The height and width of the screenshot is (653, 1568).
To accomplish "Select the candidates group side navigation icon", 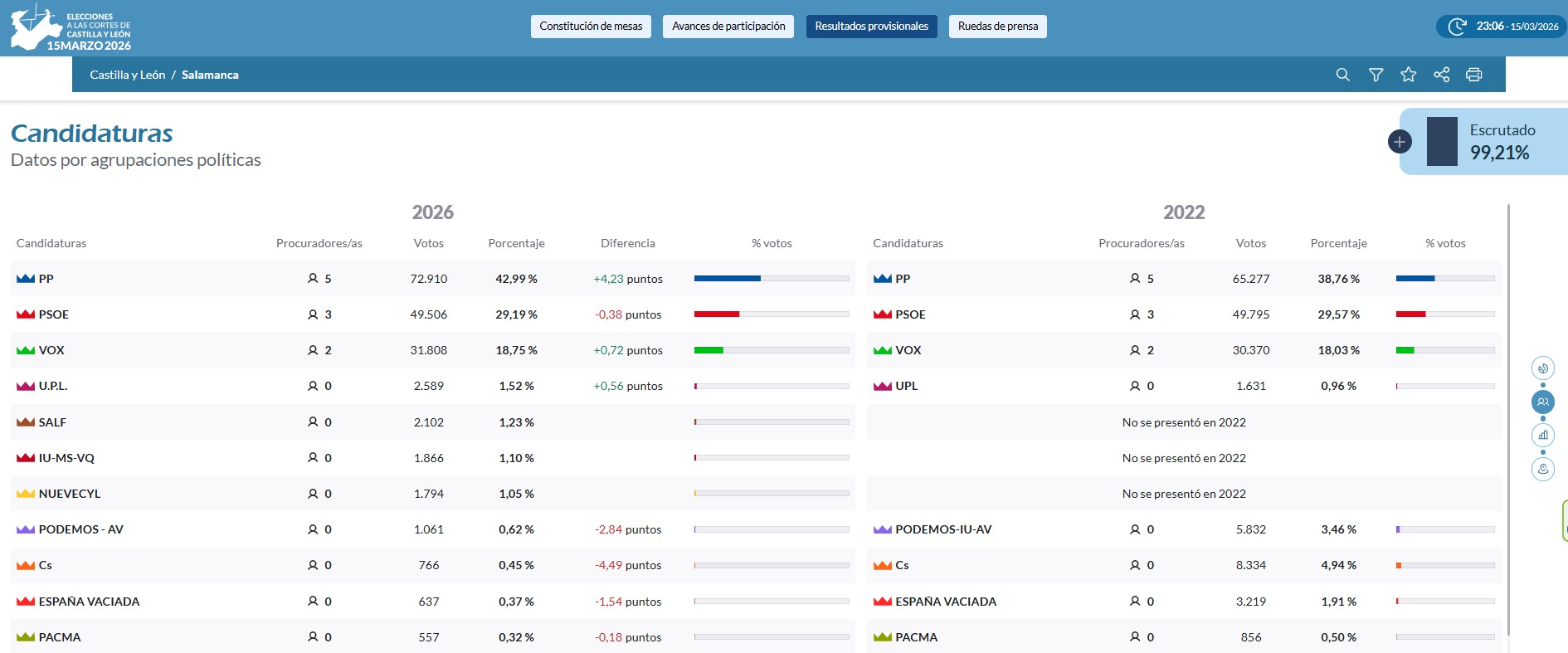I will click(1542, 402).
